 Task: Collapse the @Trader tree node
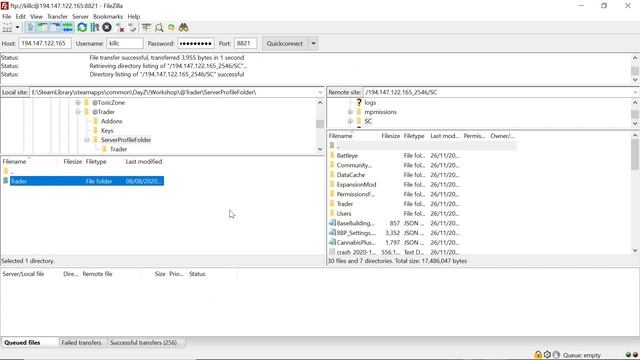point(78,112)
